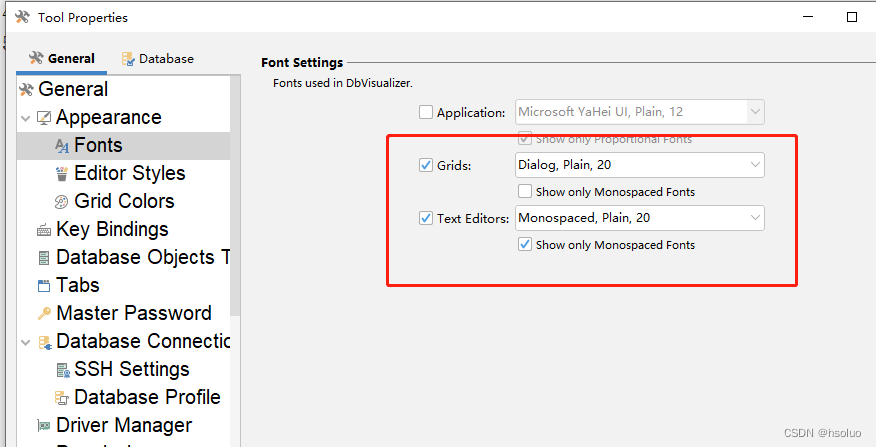876x447 pixels.
Task: Click the Appearance monitor icon
Action: tap(44, 118)
